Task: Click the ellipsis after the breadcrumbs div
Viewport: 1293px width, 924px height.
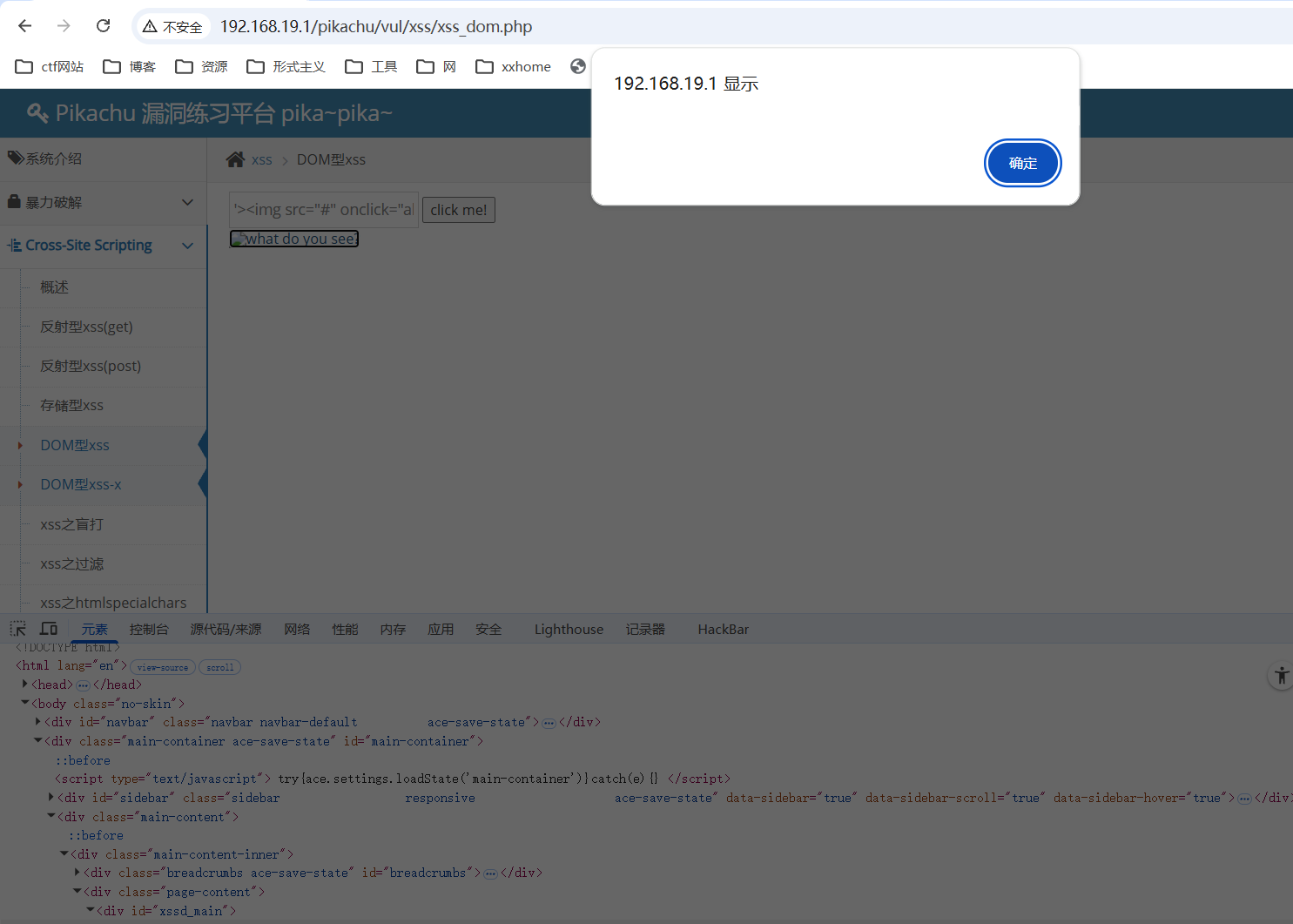Action: [490, 873]
